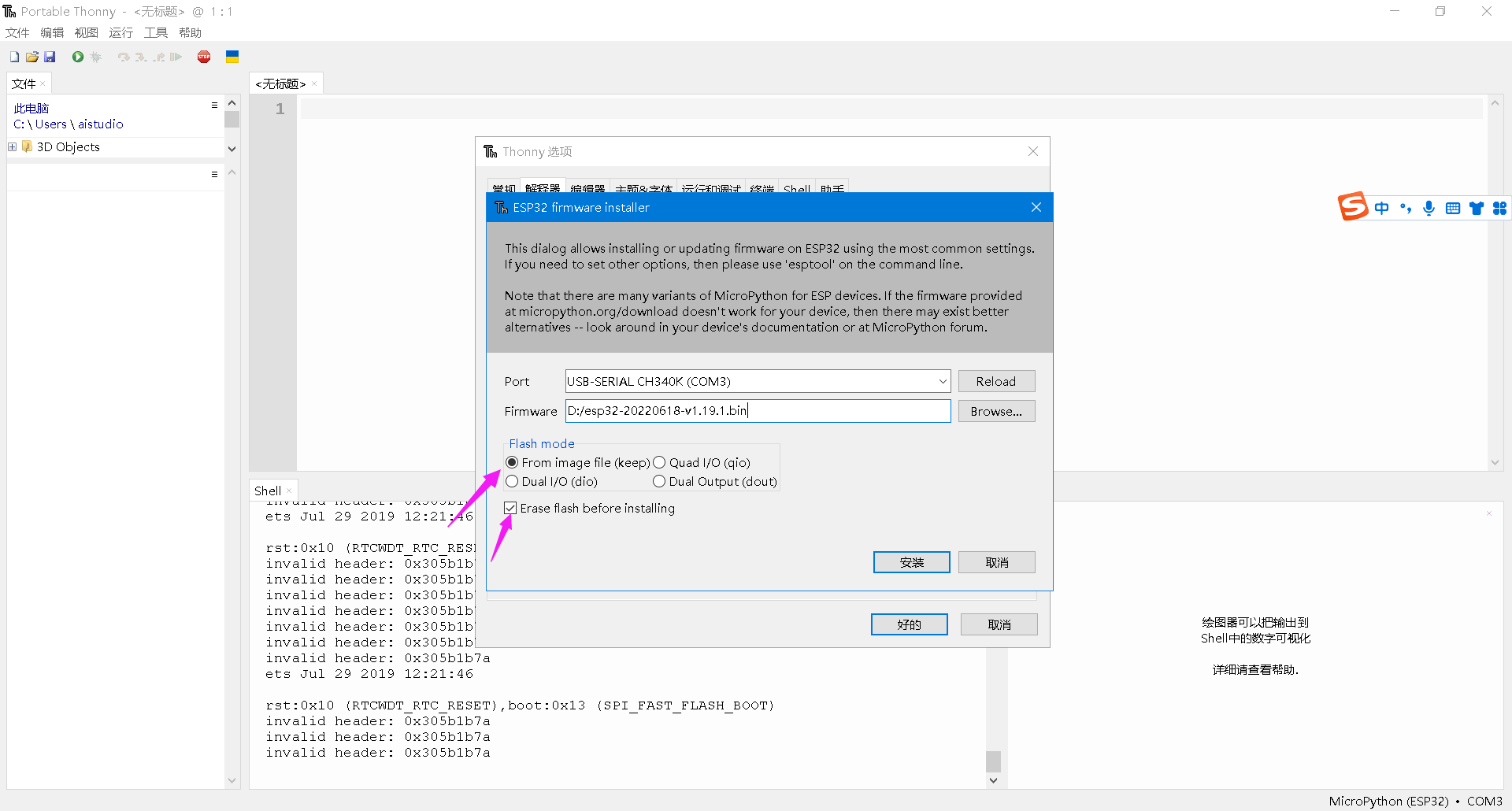
Task: Open files panel hamburger menu near 此电脑
Action: (214, 105)
